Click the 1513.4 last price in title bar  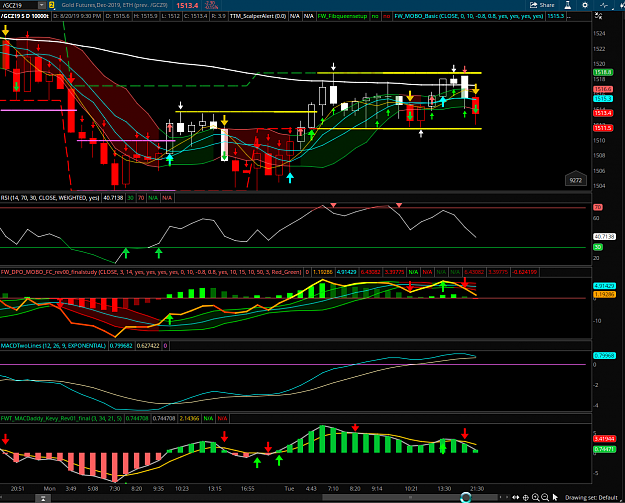click(x=187, y=6)
